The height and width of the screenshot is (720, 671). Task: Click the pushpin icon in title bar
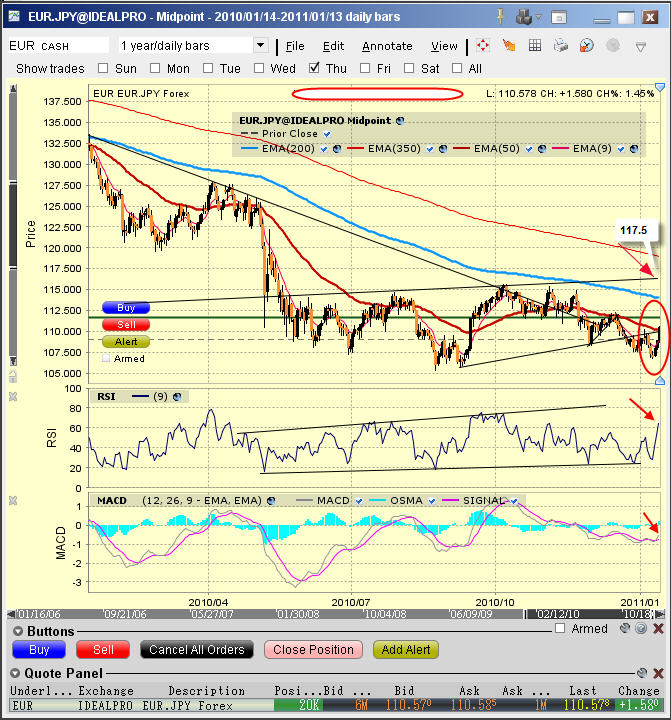[500, 17]
